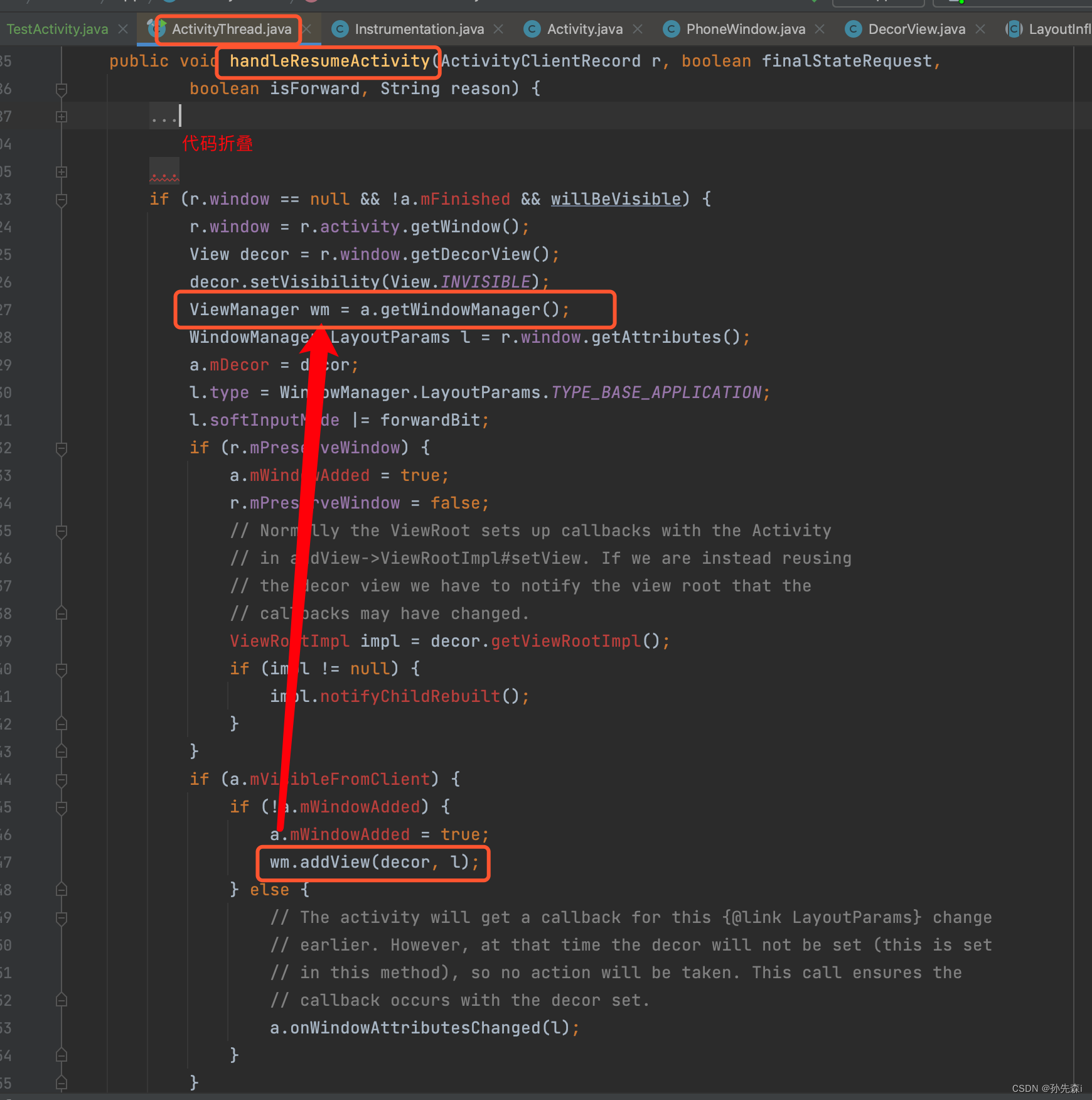The height and width of the screenshot is (1100, 1092).
Task: Close the ActivityThread.java tab
Action: tap(307, 29)
